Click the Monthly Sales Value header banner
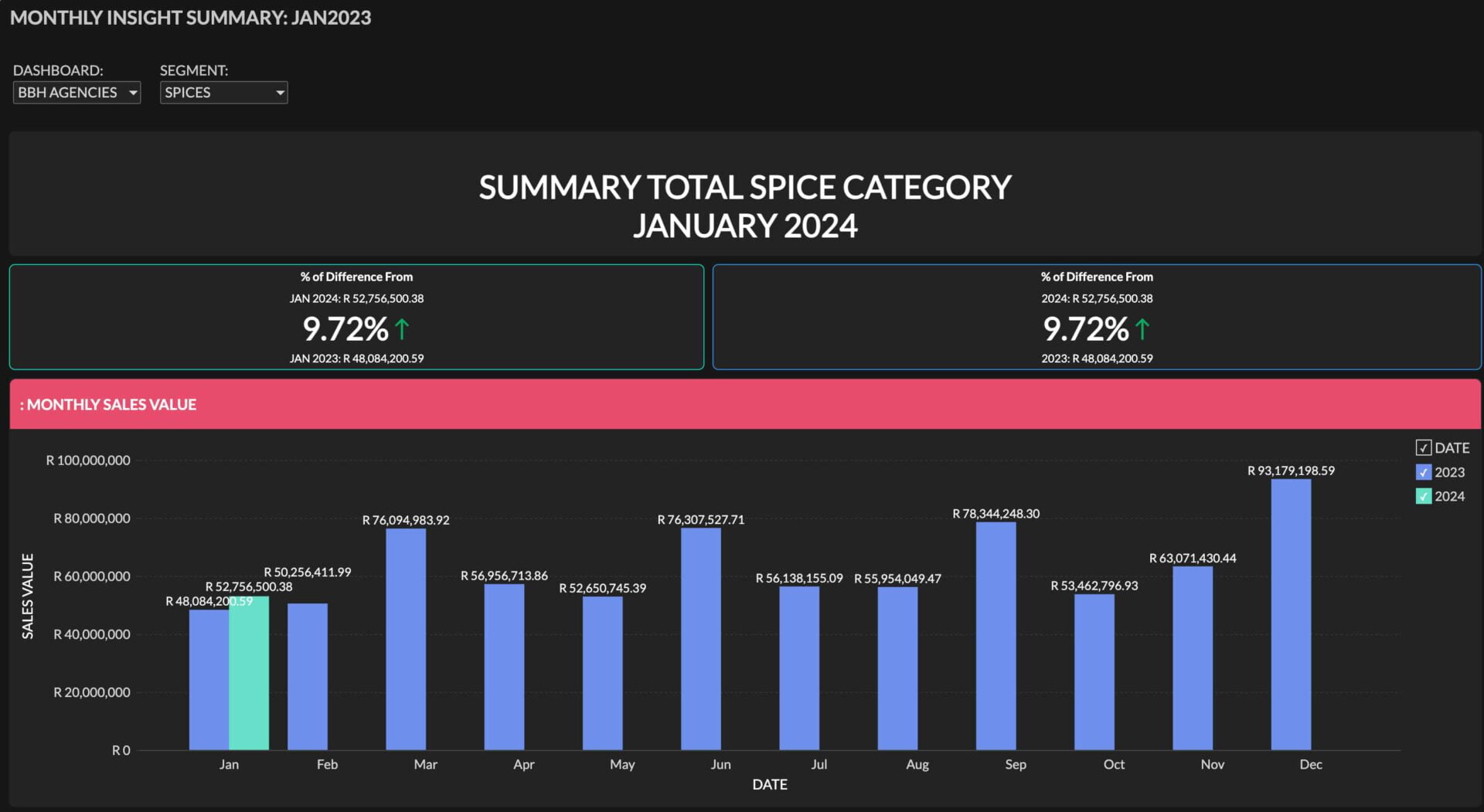This screenshot has height=812, width=1484. pos(745,404)
